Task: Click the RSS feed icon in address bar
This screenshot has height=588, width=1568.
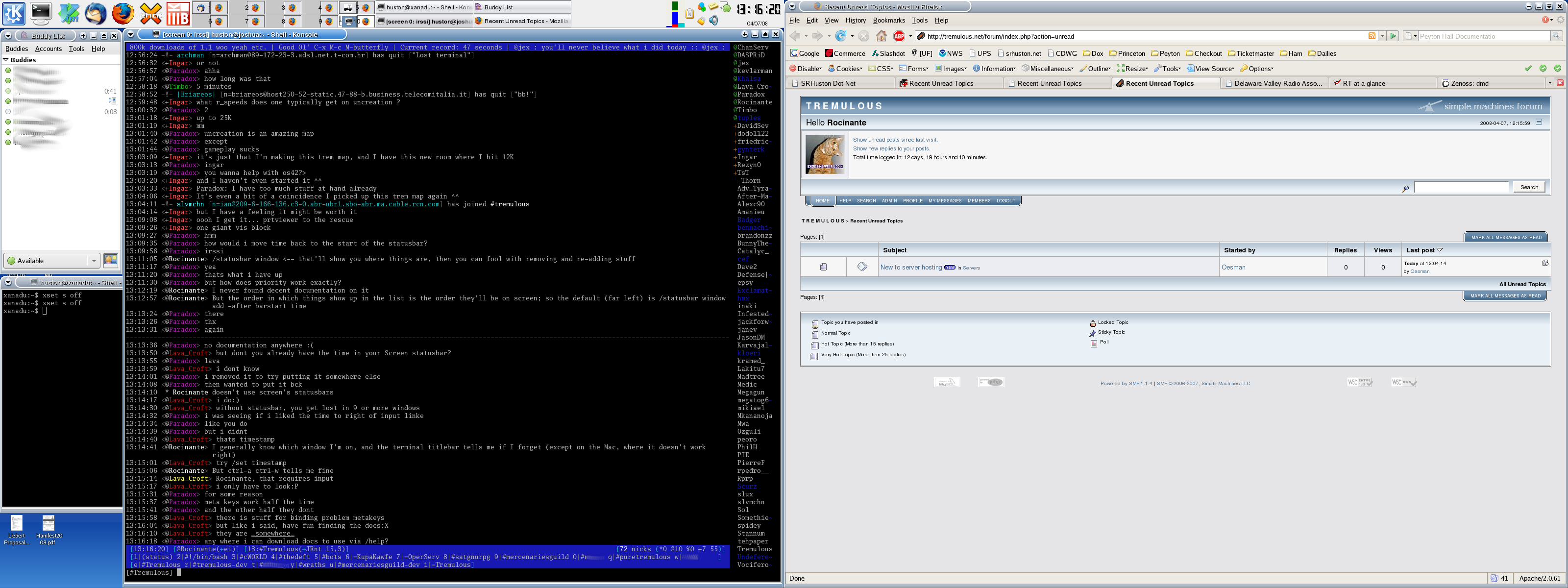Action: pyautogui.click(x=1372, y=37)
